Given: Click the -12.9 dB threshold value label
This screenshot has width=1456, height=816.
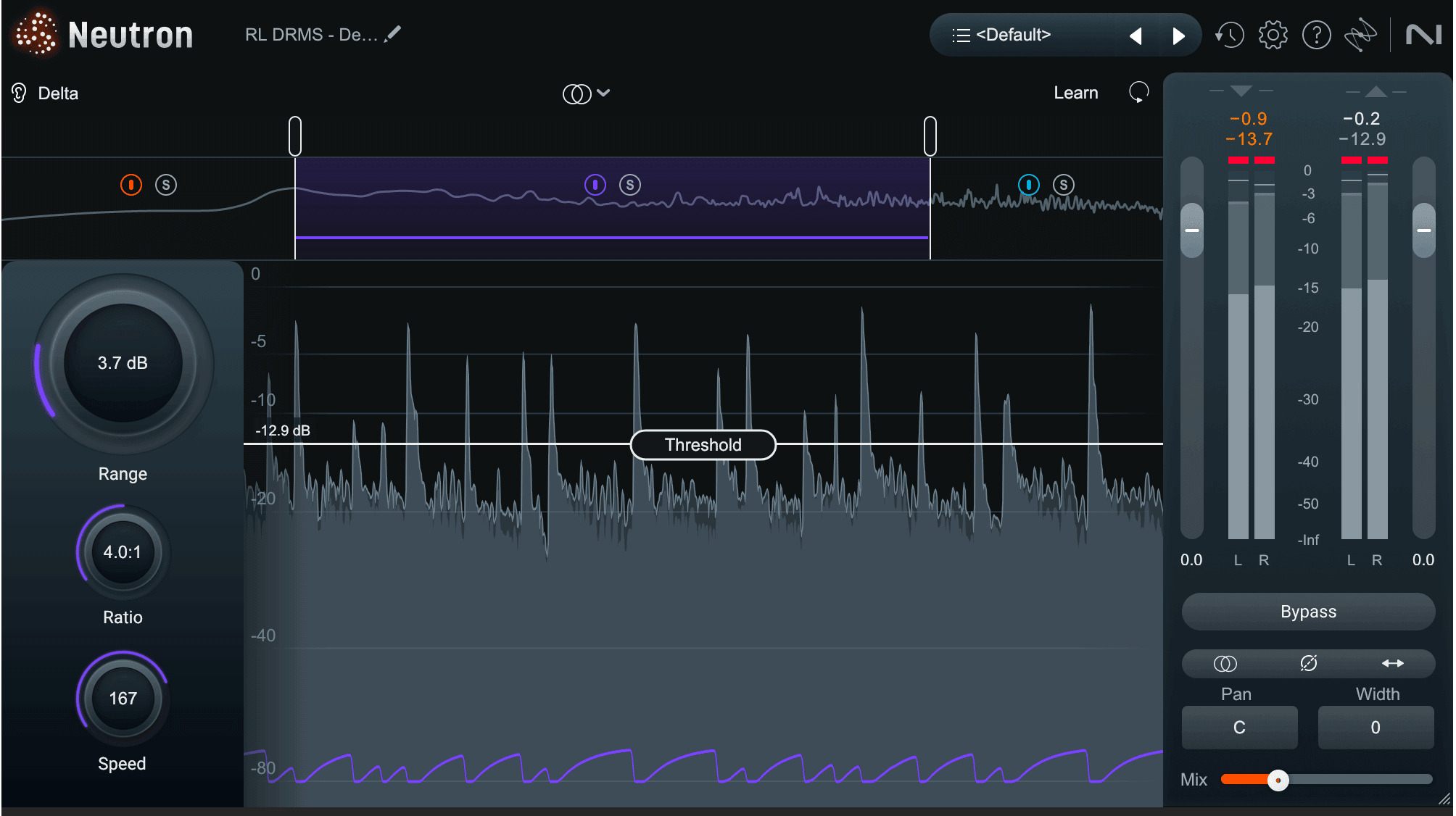Looking at the screenshot, I should [x=283, y=430].
